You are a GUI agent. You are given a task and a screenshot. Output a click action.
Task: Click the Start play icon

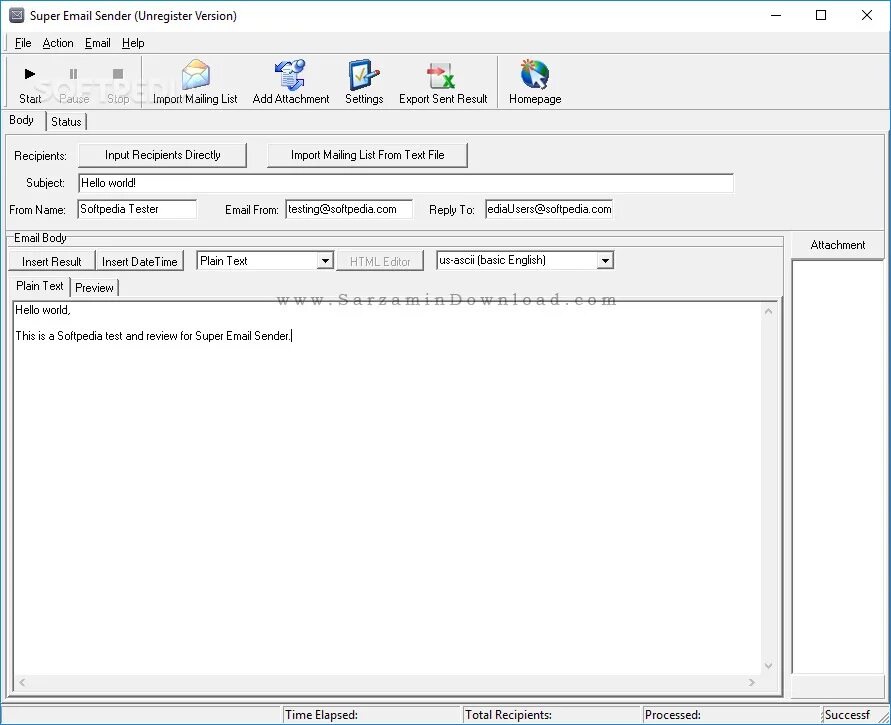point(30,74)
